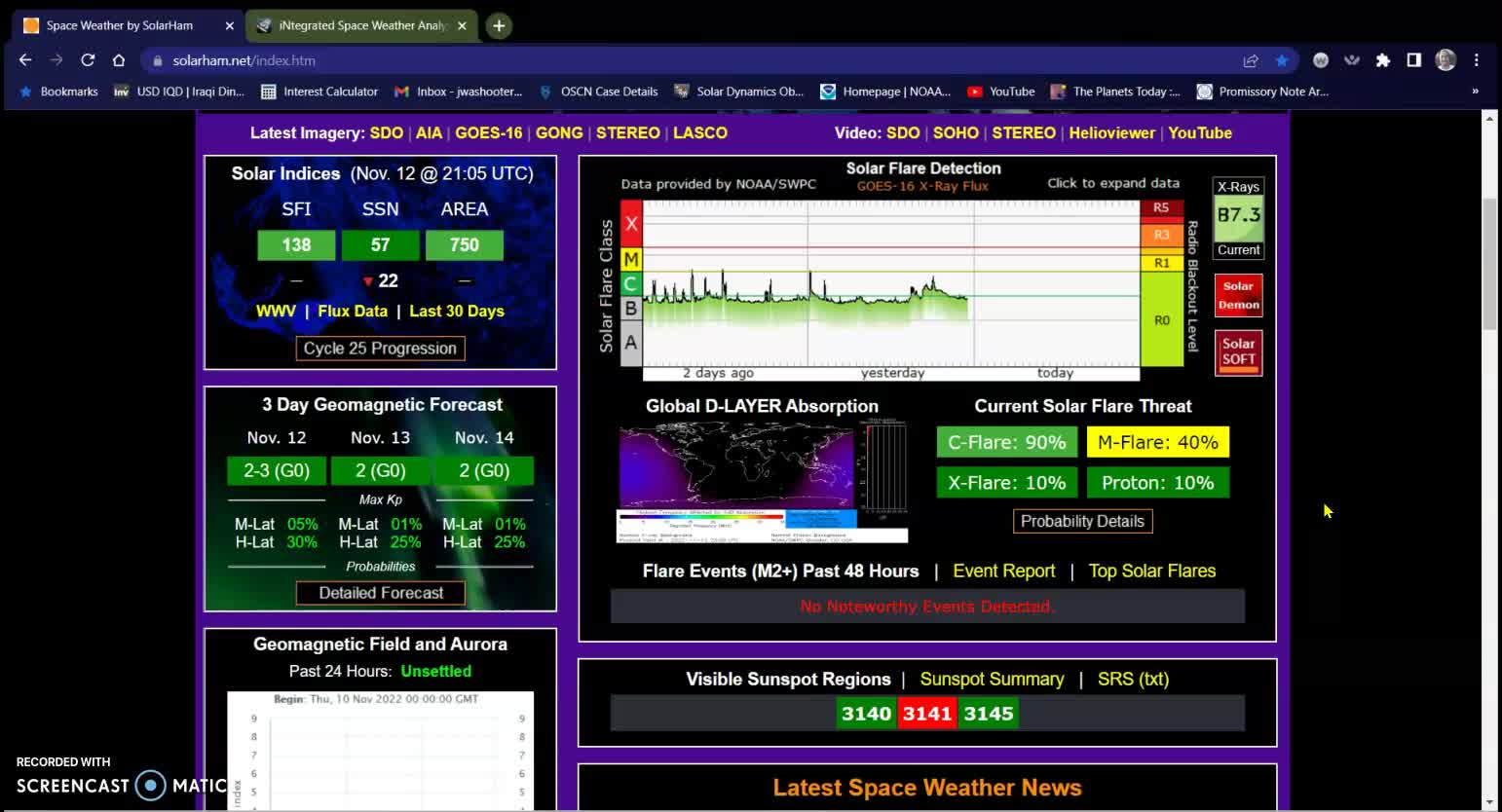This screenshot has width=1502, height=812.
Task: Open YouTube video link on page
Action: point(1200,133)
